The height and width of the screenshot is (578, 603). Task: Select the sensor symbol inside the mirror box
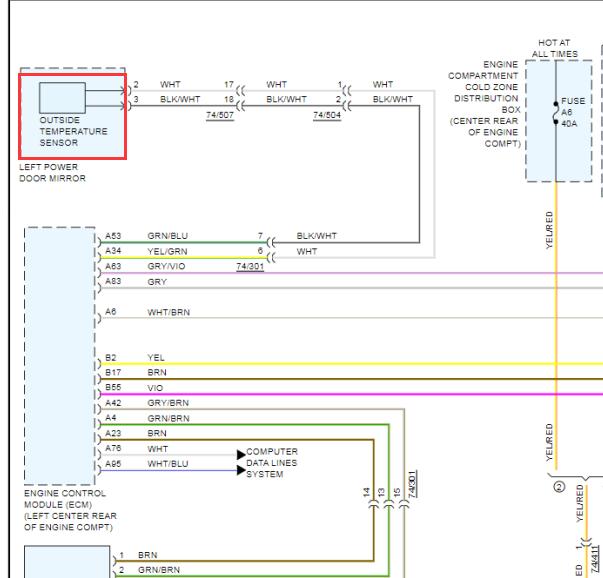(62, 98)
